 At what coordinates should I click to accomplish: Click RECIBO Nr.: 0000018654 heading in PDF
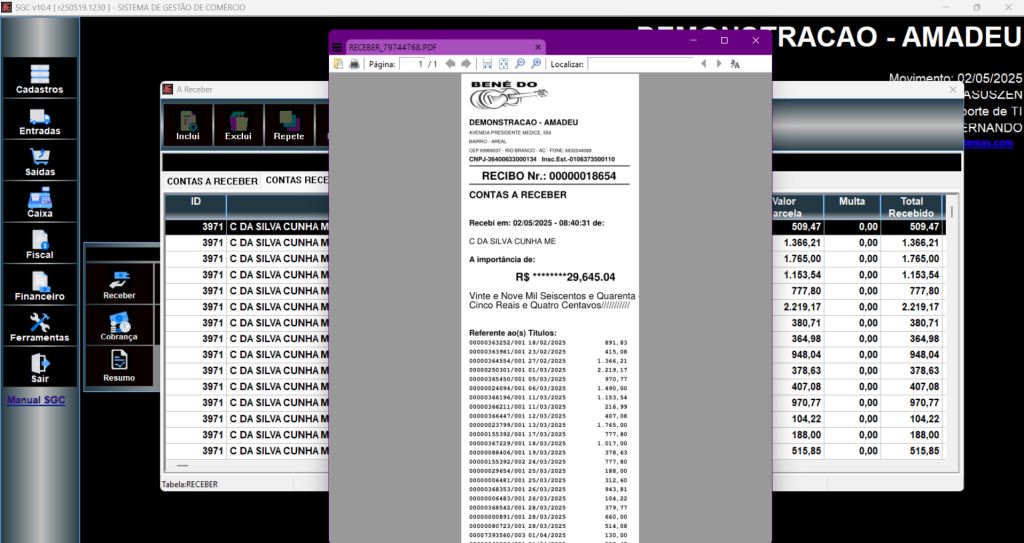click(549, 176)
